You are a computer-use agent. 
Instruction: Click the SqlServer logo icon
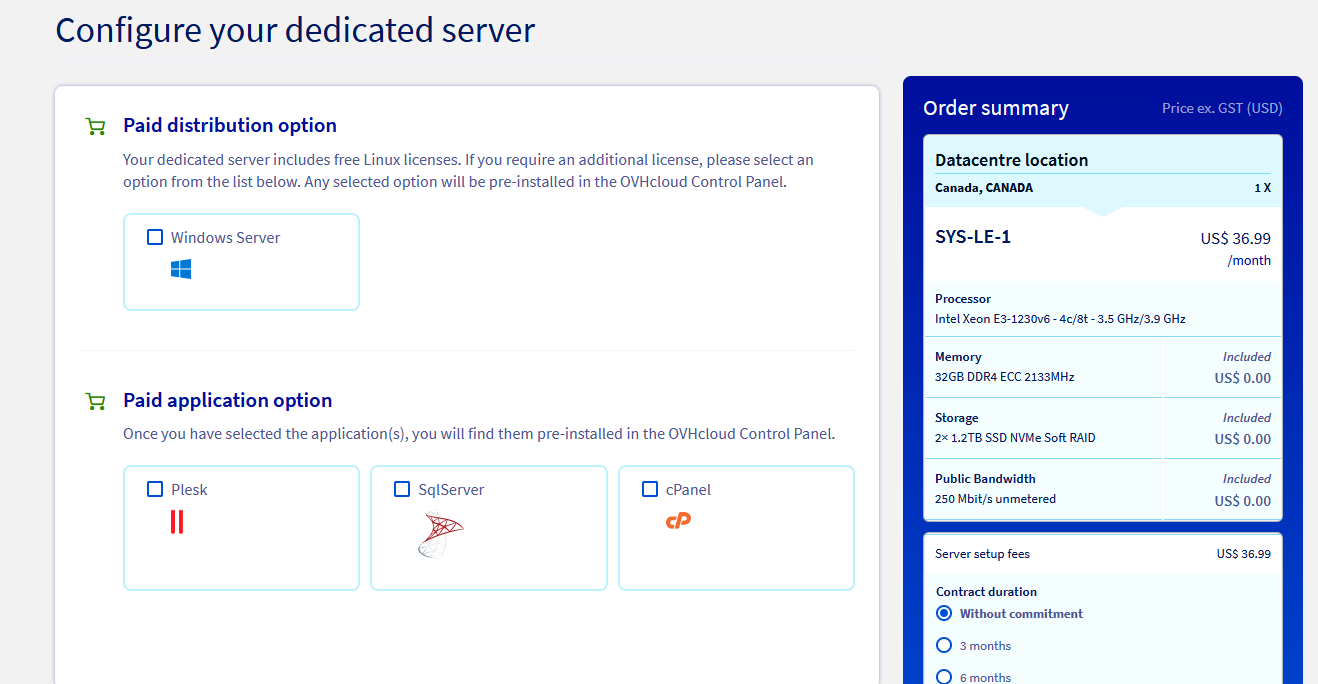[x=440, y=534]
